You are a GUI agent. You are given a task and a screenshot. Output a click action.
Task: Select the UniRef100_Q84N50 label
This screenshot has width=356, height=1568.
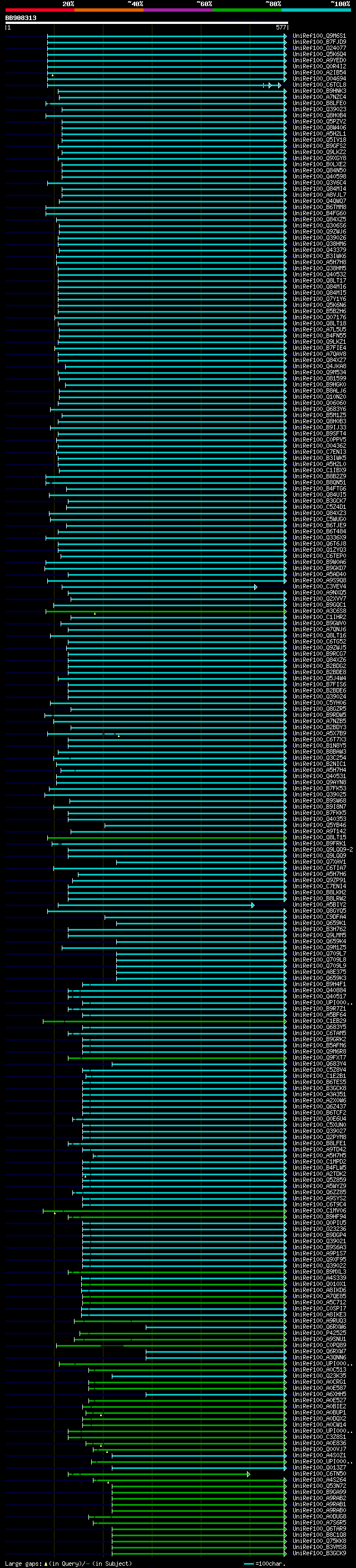coord(319,170)
